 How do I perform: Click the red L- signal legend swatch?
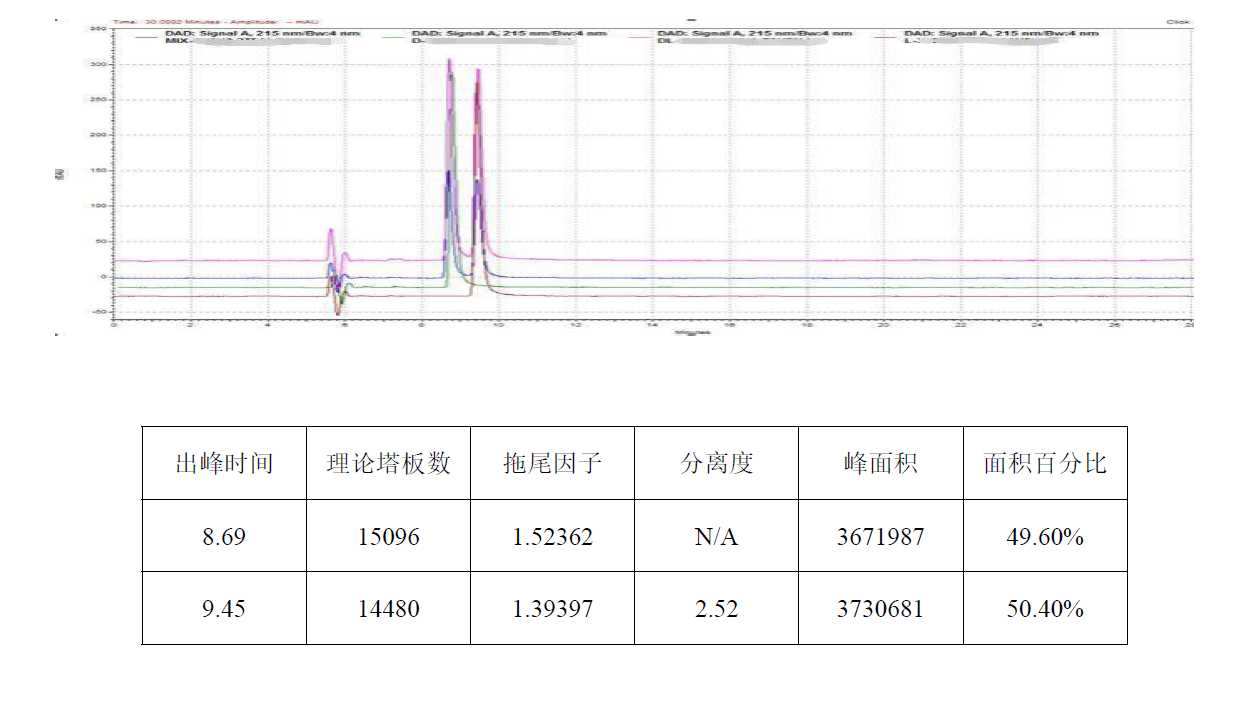coord(886,35)
